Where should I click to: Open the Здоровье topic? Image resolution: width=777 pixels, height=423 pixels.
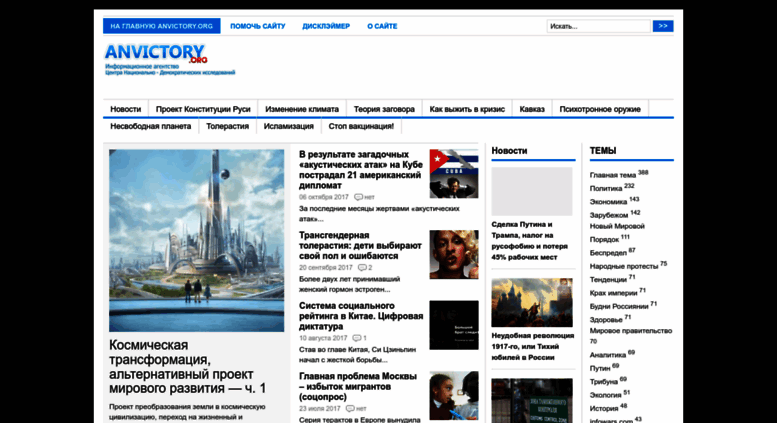[606, 320]
